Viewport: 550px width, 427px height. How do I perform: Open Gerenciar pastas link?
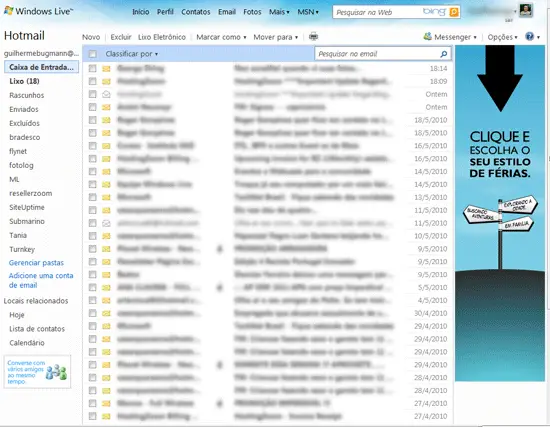pos(36,263)
